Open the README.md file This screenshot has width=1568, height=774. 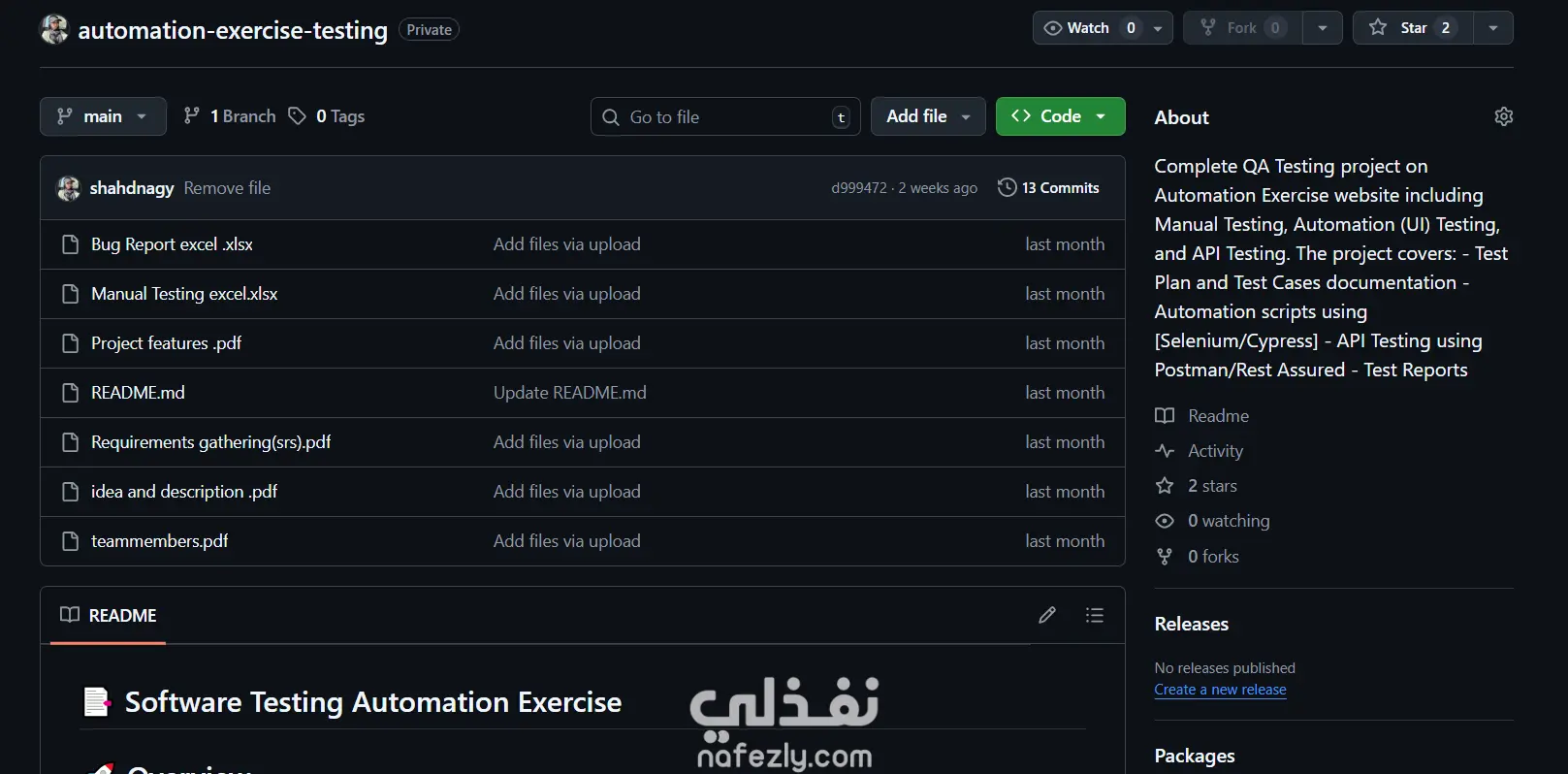tap(138, 393)
